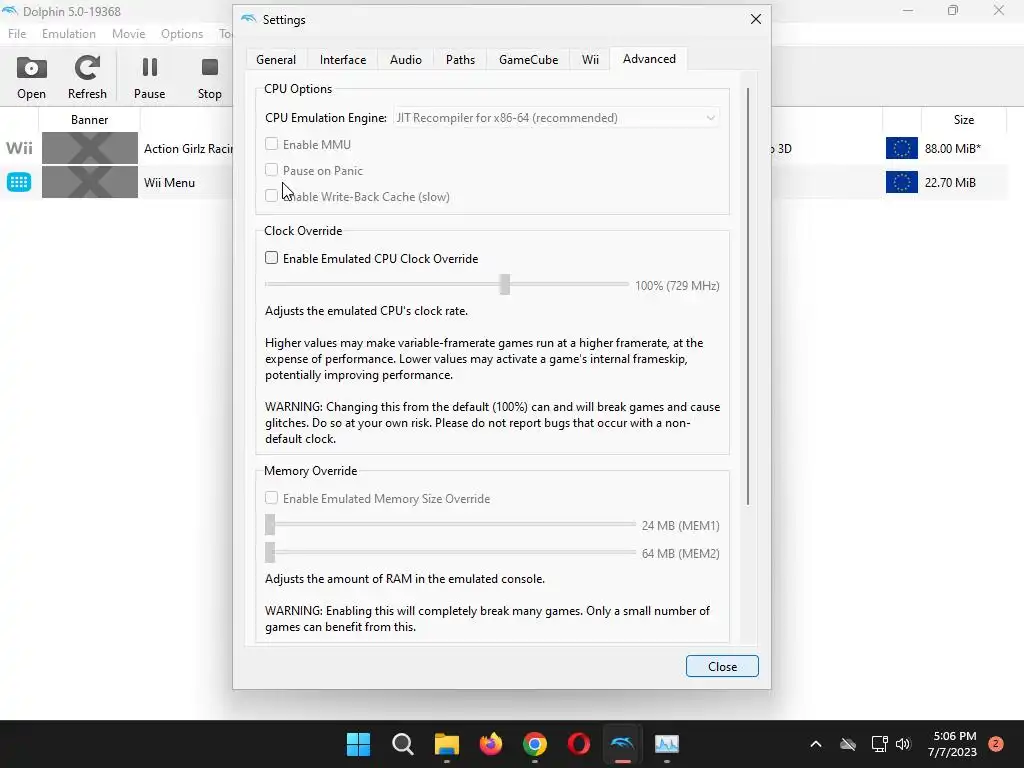Open the Emulation menu
The image size is (1024, 768).
coord(69,34)
